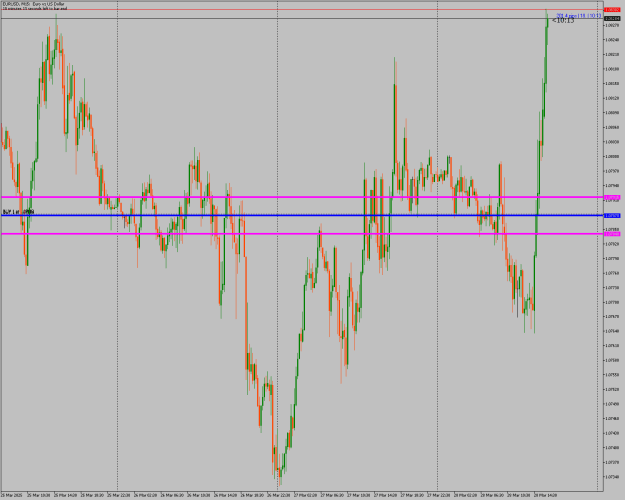Click the blue BUY order entry line label

coord(18,212)
